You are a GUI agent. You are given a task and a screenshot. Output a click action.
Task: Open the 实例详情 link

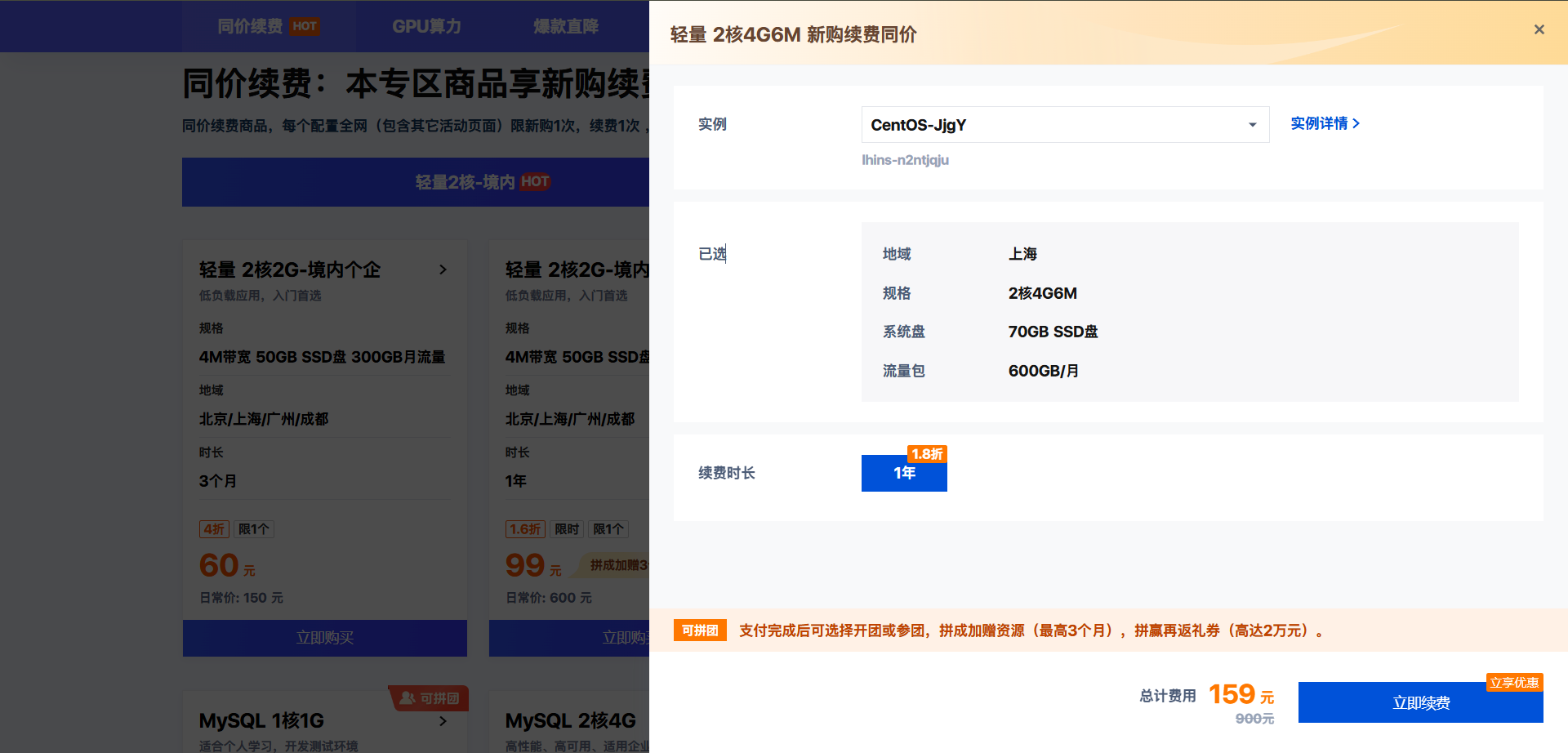click(x=1325, y=123)
